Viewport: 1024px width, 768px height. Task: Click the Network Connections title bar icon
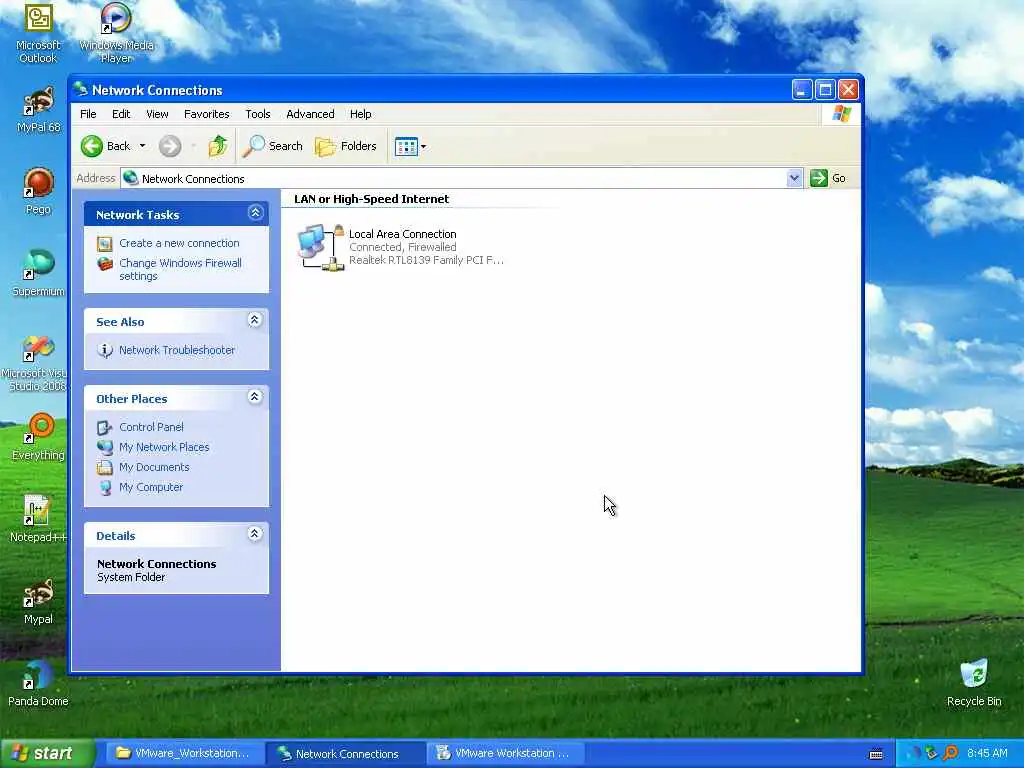pyautogui.click(x=80, y=89)
